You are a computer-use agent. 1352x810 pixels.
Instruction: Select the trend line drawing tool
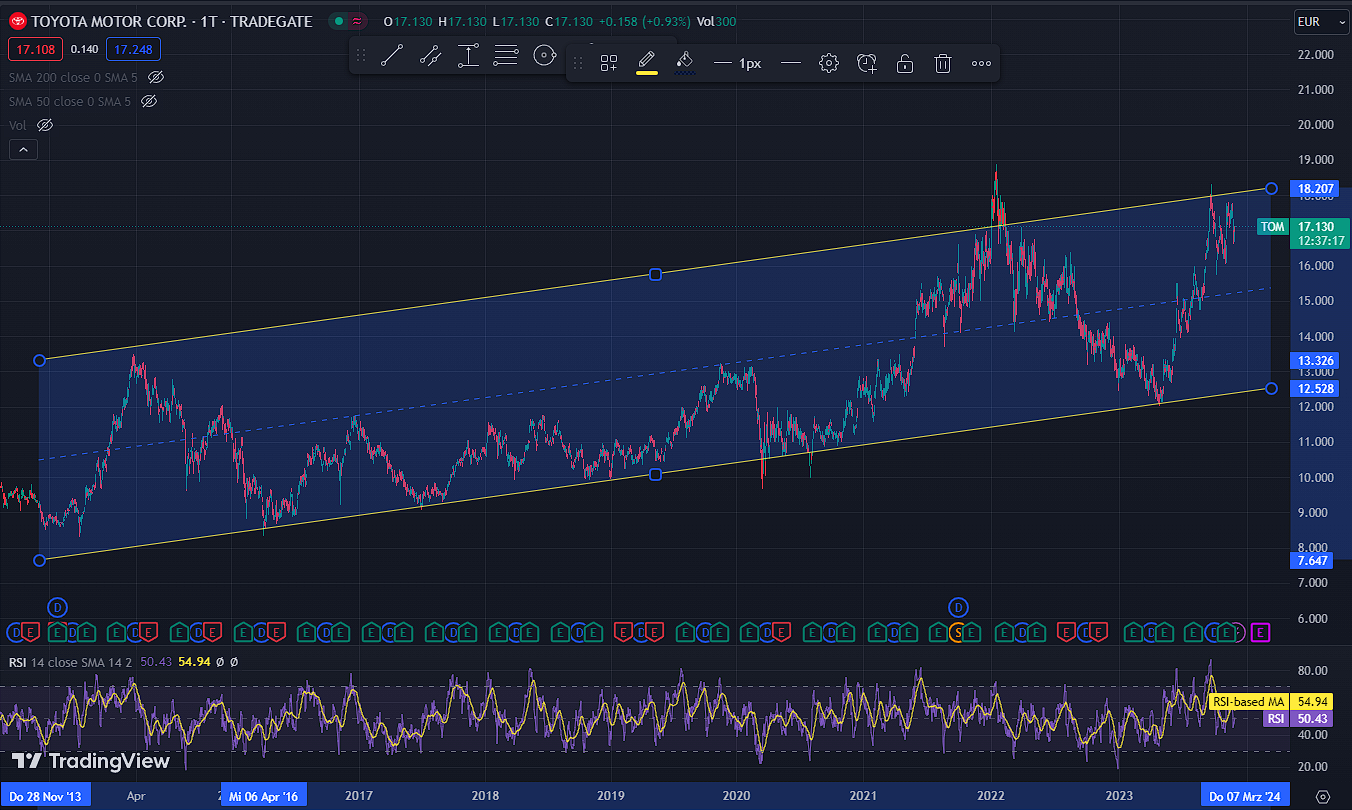tap(392, 56)
